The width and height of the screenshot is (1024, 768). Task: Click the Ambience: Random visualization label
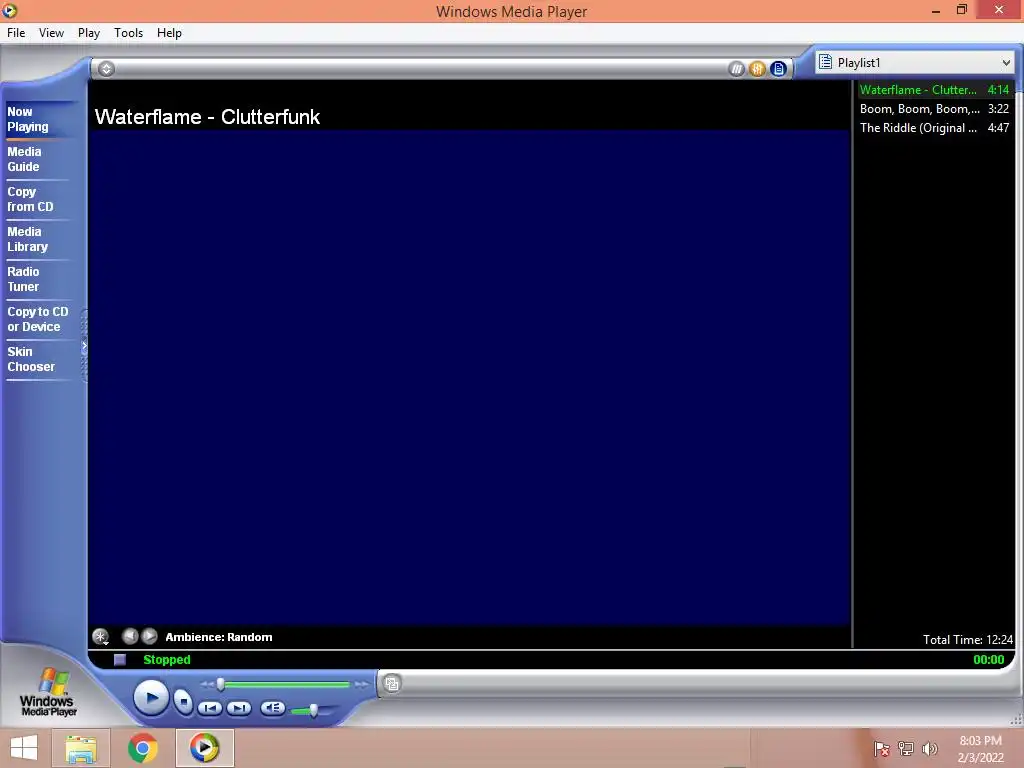tap(219, 637)
